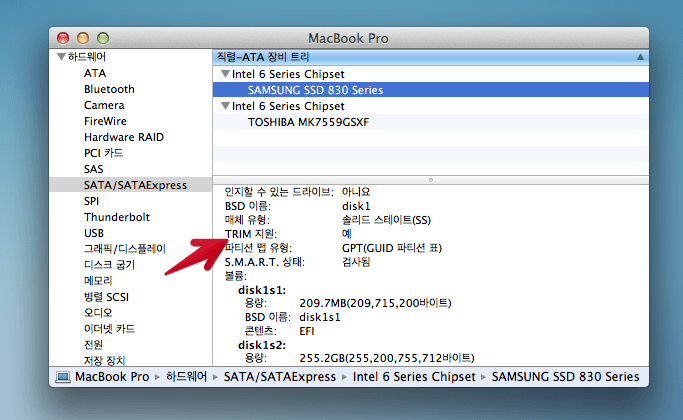
Task: Click the 209.7MB(209,715,200바이트) capacity value
Action: (x=375, y=303)
